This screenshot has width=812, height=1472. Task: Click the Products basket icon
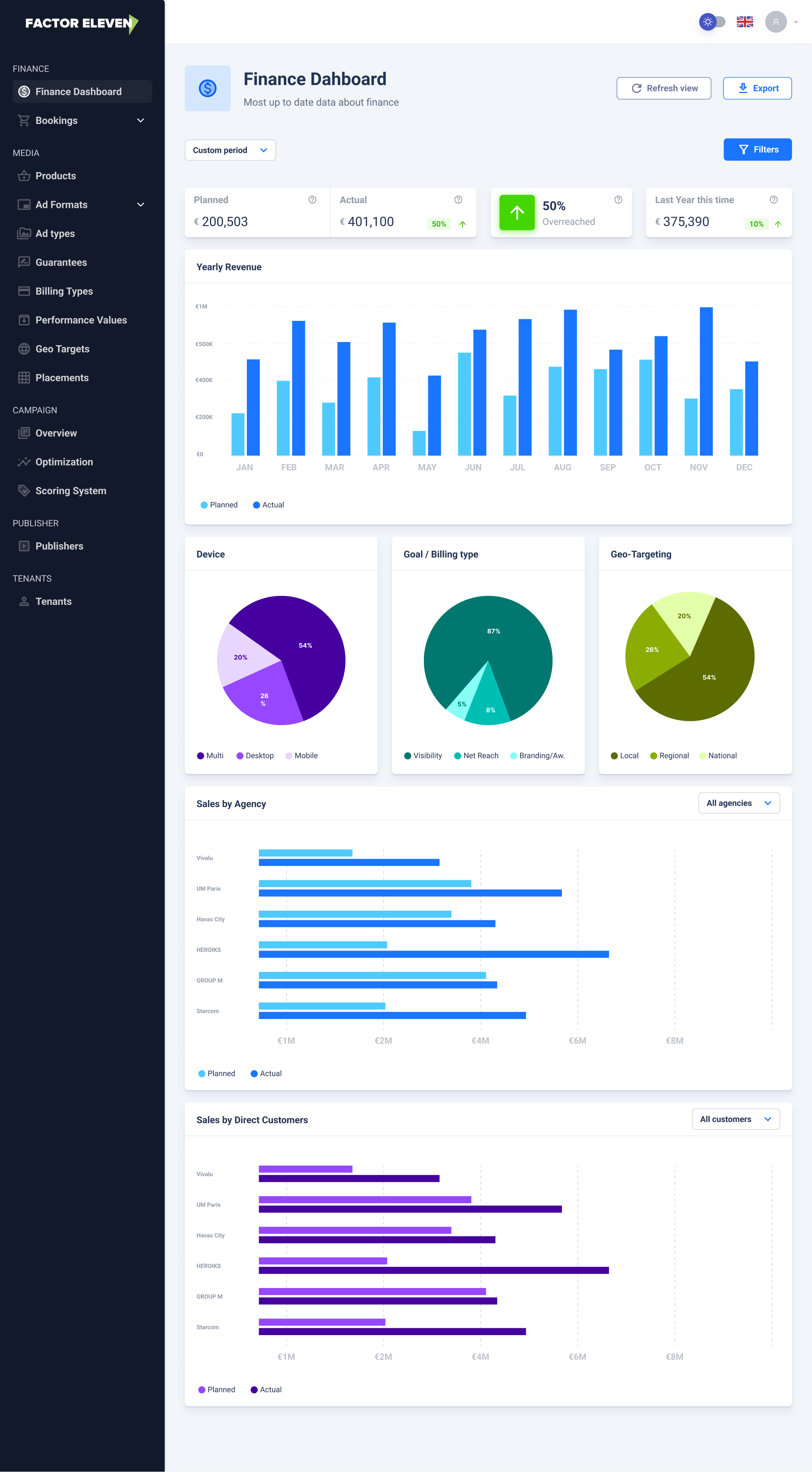(x=24, y=176)
